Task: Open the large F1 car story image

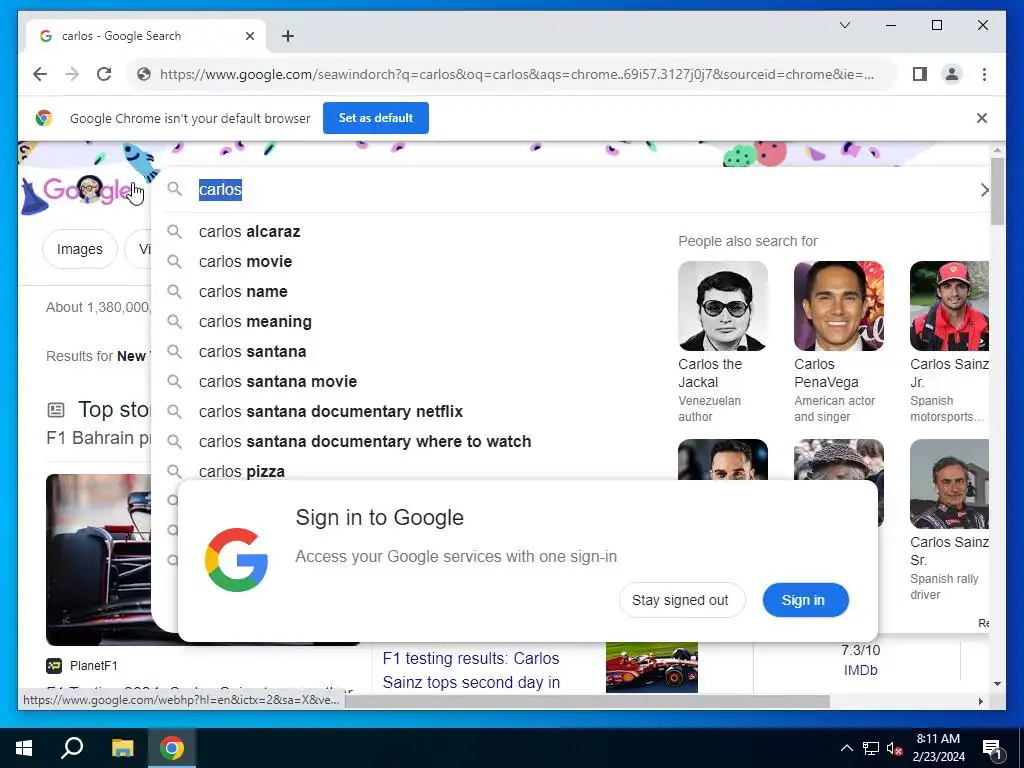Action: (x=99, y=560)
